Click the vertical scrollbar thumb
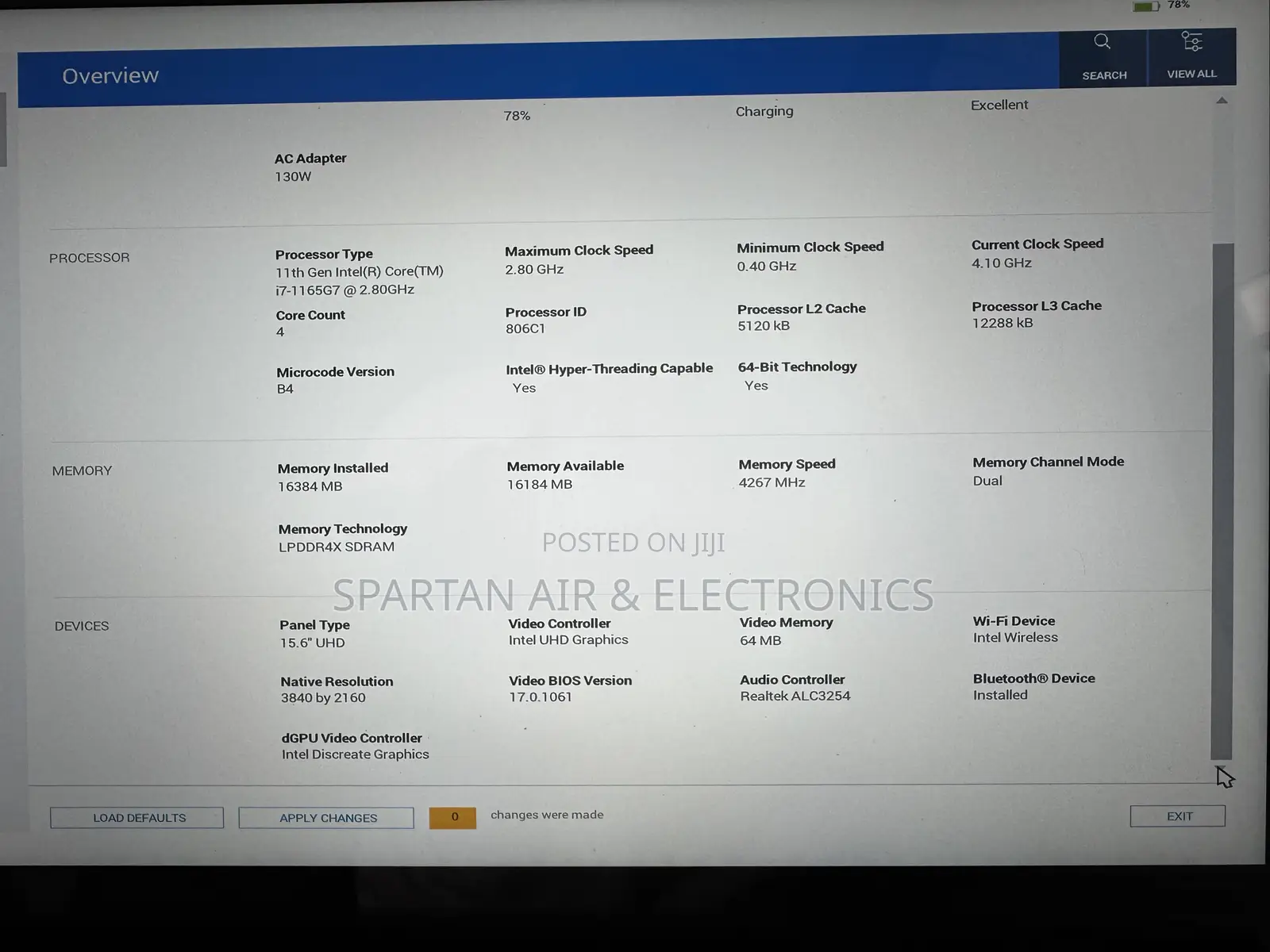This screenshot has height=952, width=1270. [x=1222, y=501]
